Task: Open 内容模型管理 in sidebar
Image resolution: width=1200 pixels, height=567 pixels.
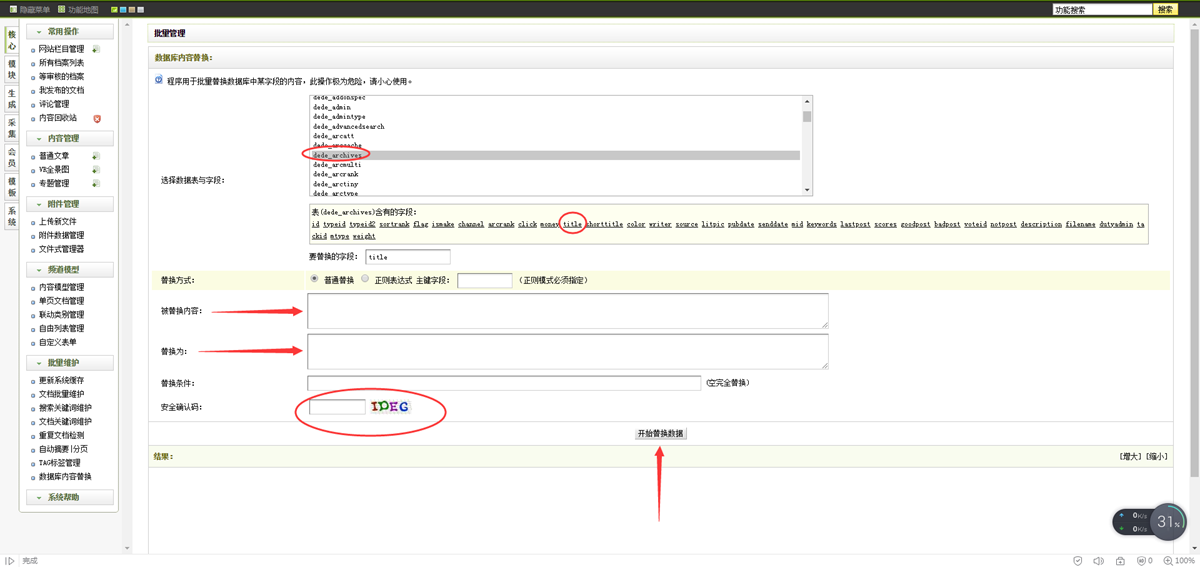Action: pos(62,287)
